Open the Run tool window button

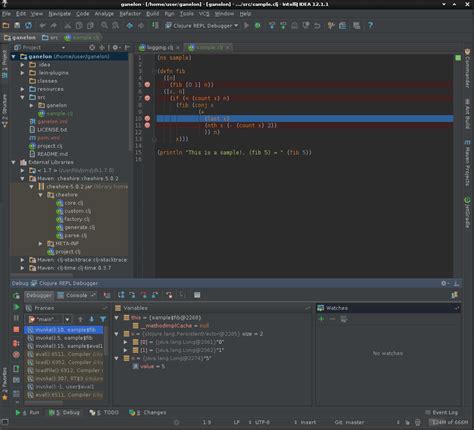(x=27, y=413)
